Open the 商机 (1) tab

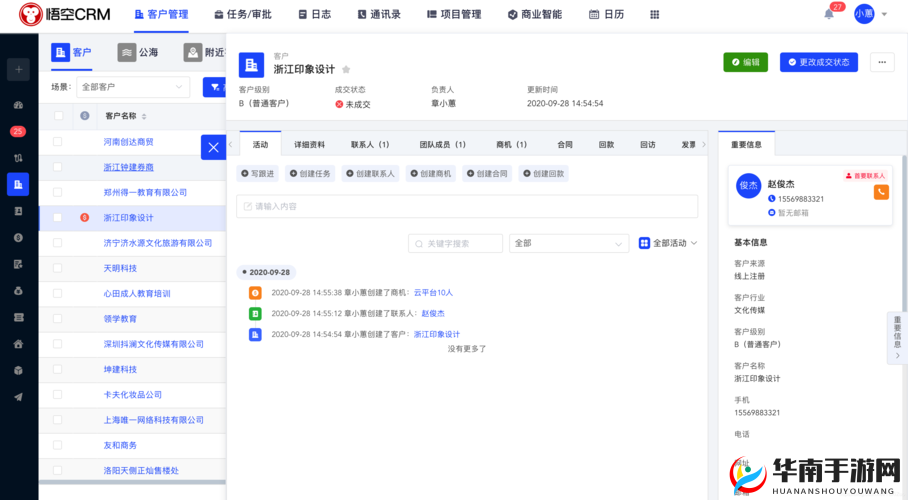click(x=511, y=145)
